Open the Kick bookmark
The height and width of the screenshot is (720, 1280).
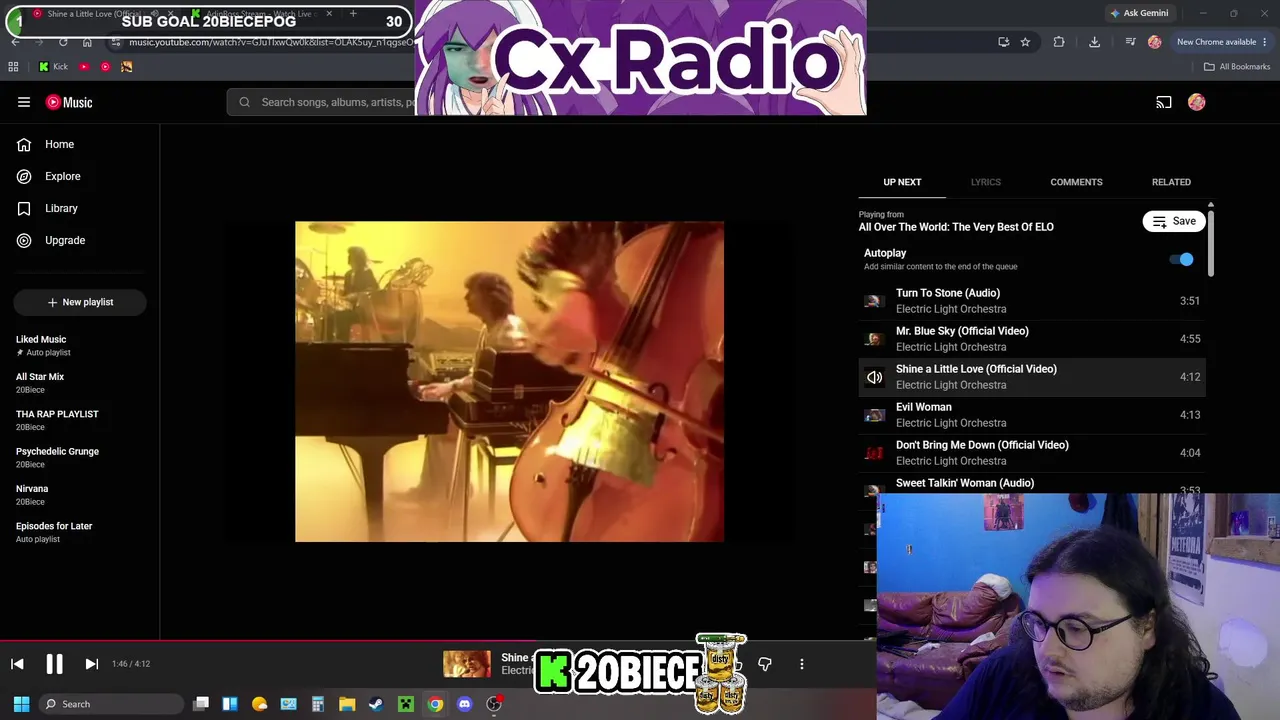click(53, 67)
